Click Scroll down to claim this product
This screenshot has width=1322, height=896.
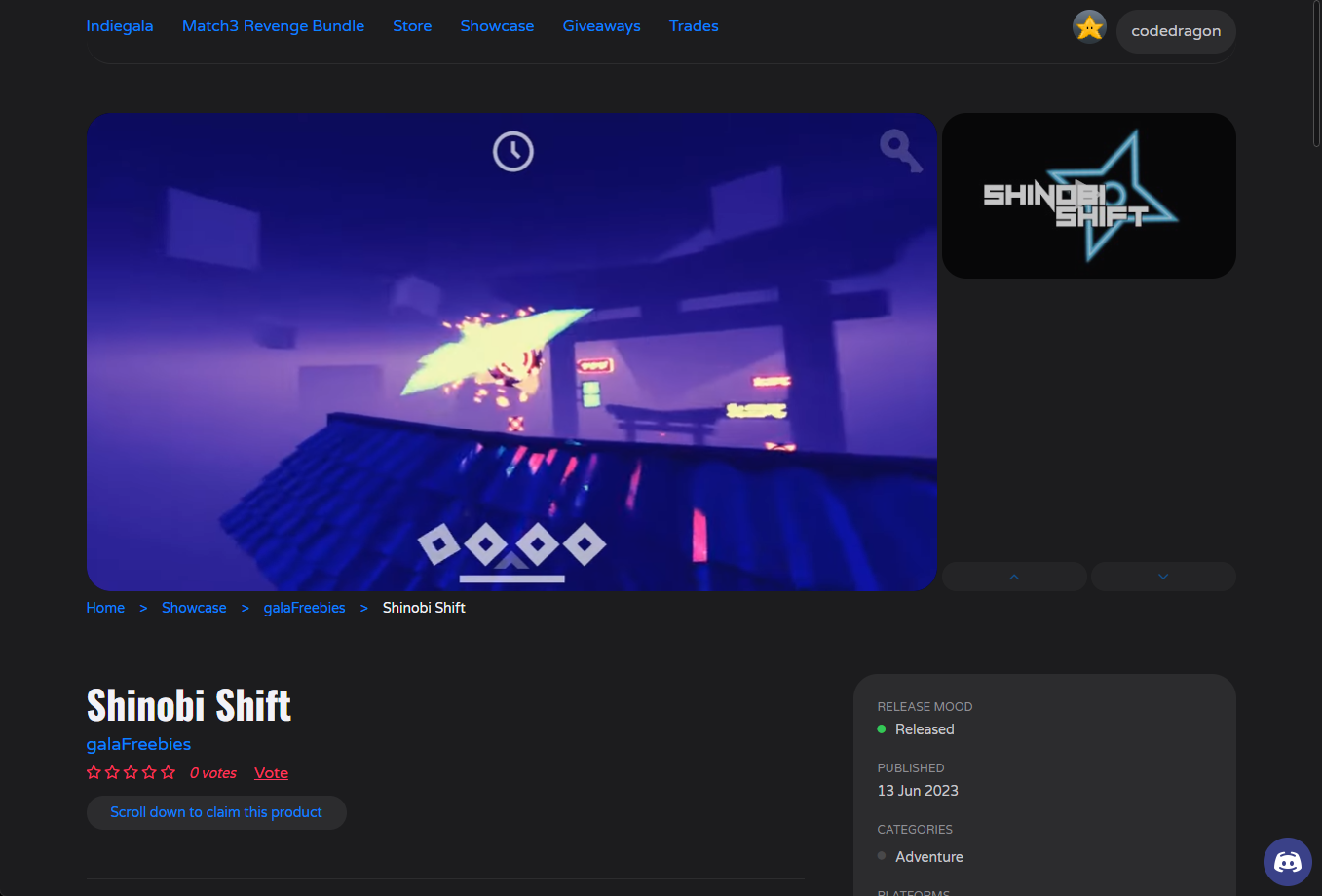click(216, 812)
